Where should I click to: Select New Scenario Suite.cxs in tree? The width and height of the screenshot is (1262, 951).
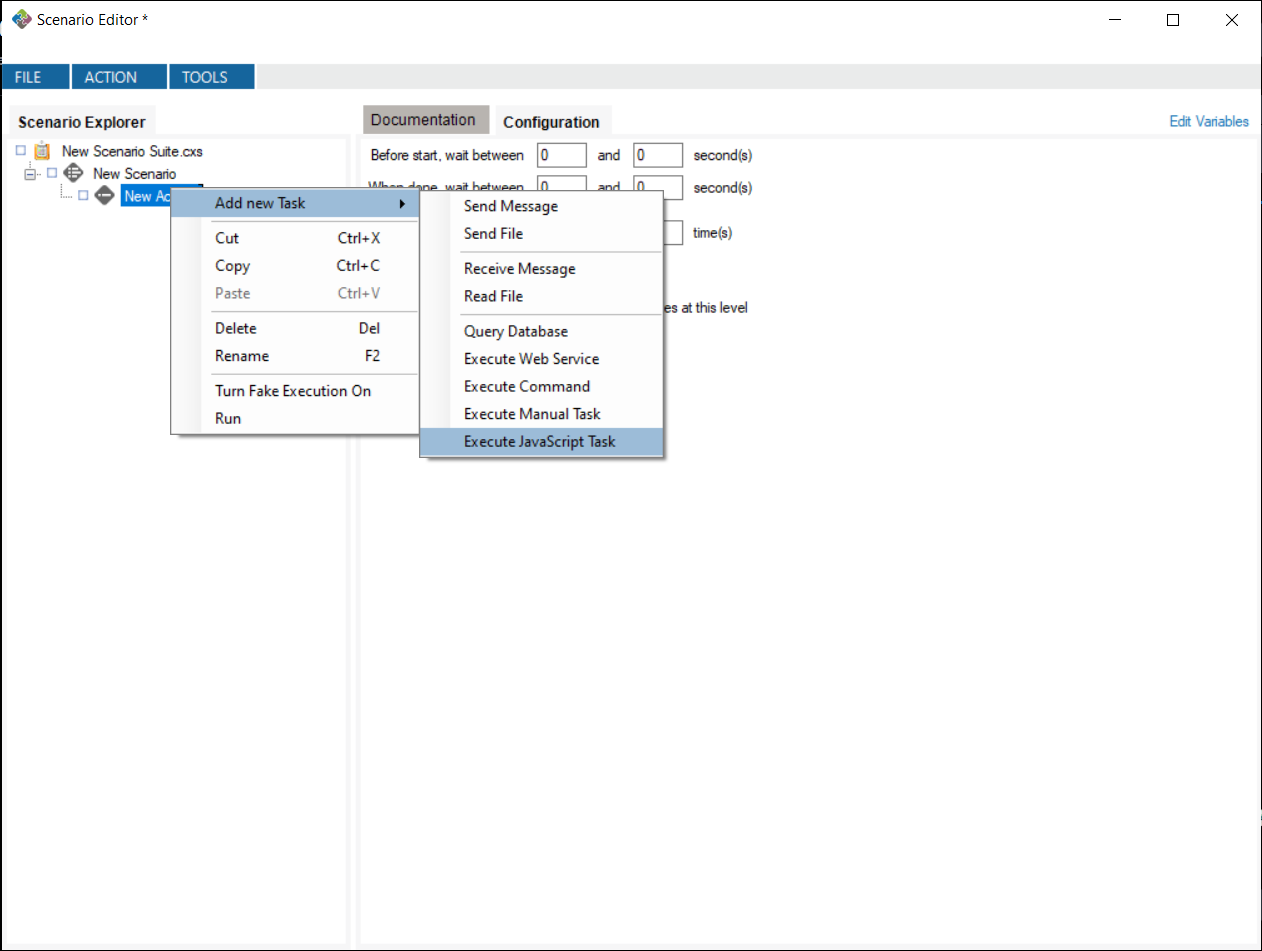point(132,151)
